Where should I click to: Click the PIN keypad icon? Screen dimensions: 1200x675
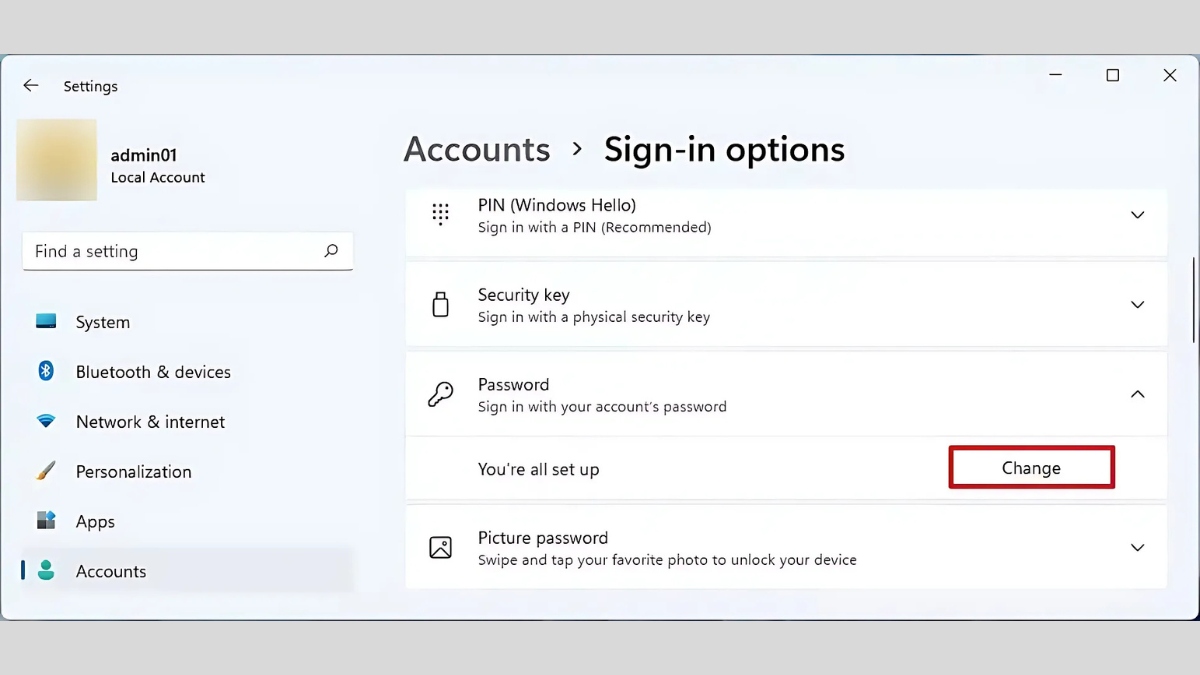[x=440, y=215]
